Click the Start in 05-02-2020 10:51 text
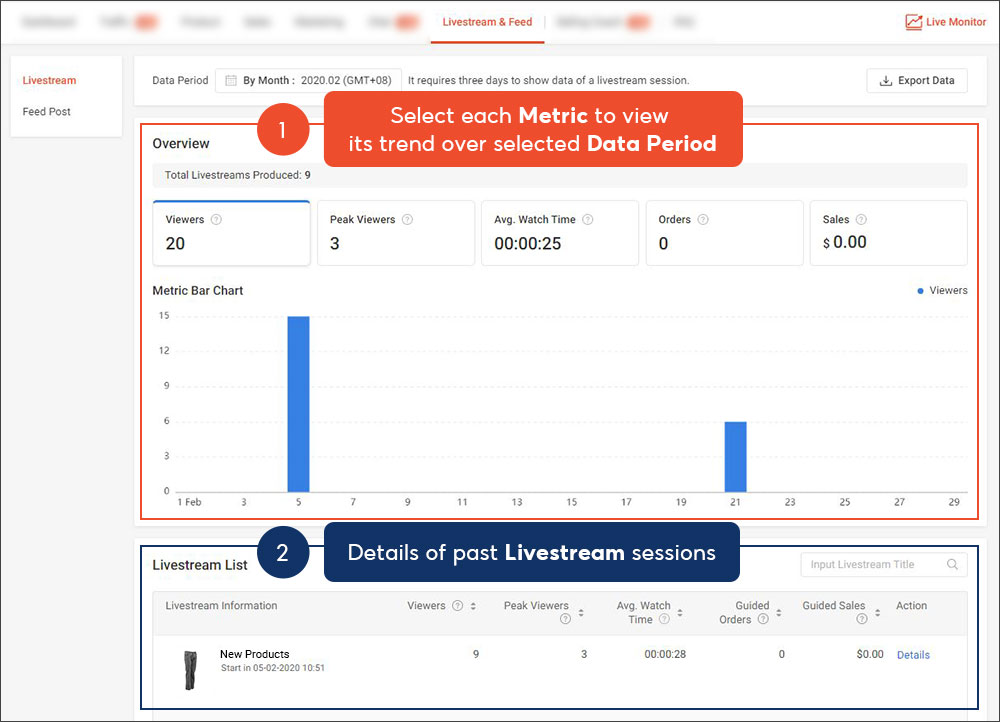Screen dimensions: 1000x722 (272, 668)
